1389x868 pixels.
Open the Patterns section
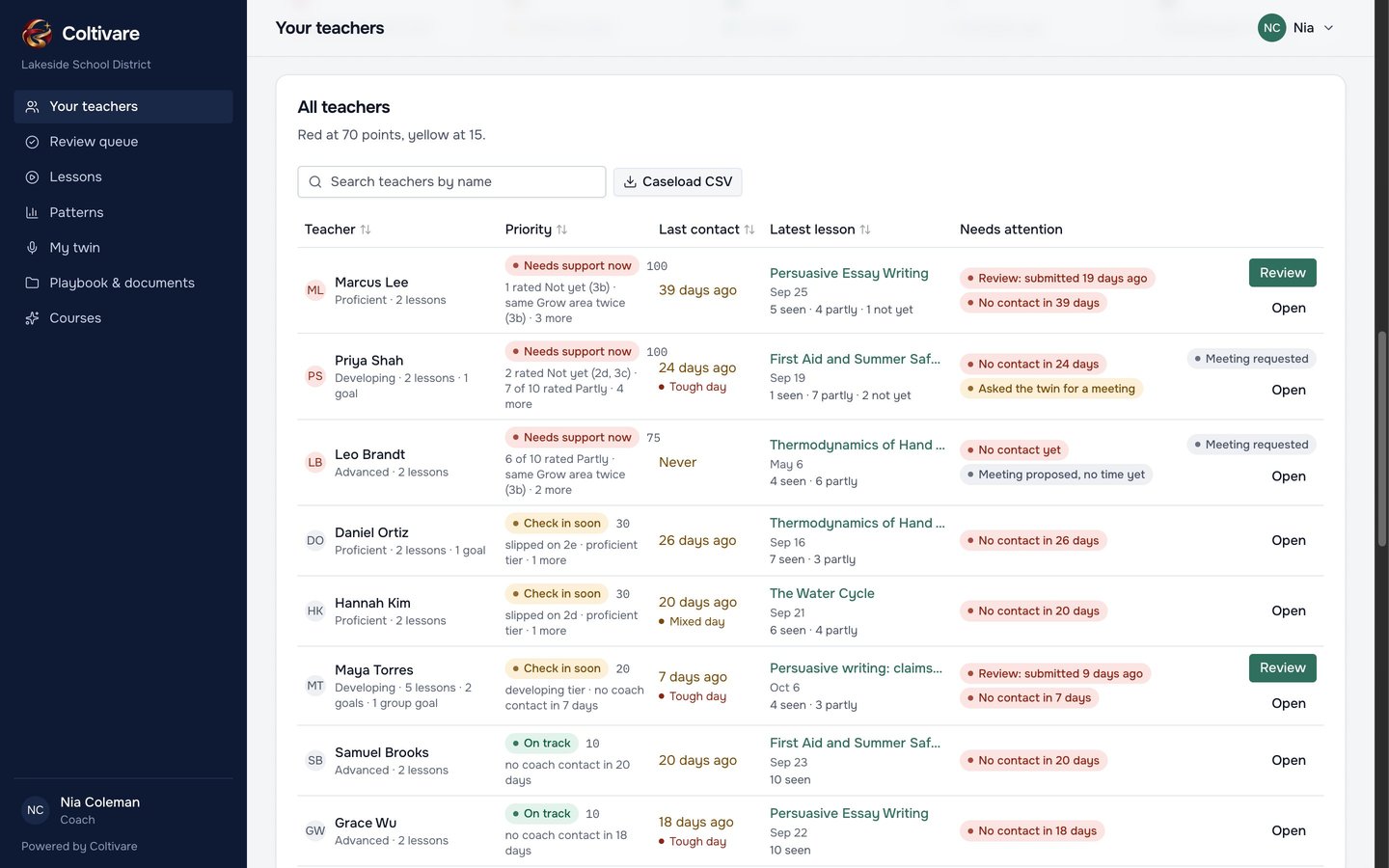[123, 212]
